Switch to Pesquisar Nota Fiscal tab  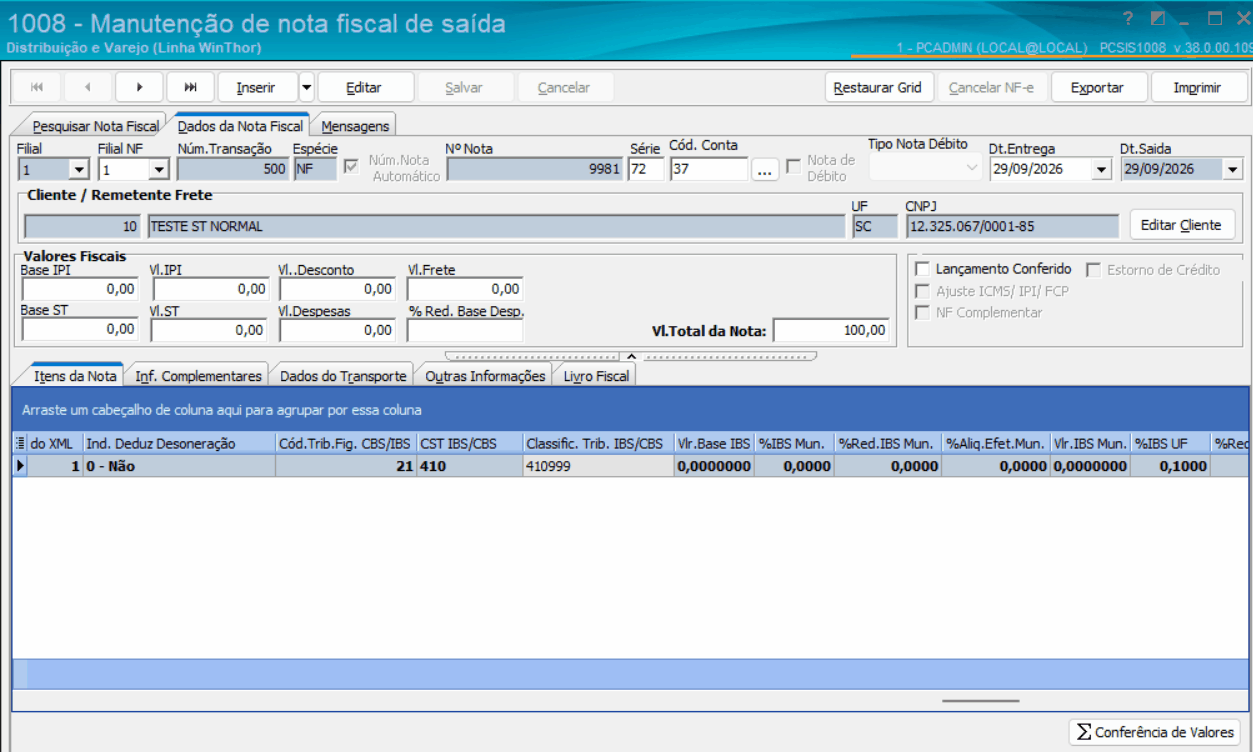pos(95,126)
